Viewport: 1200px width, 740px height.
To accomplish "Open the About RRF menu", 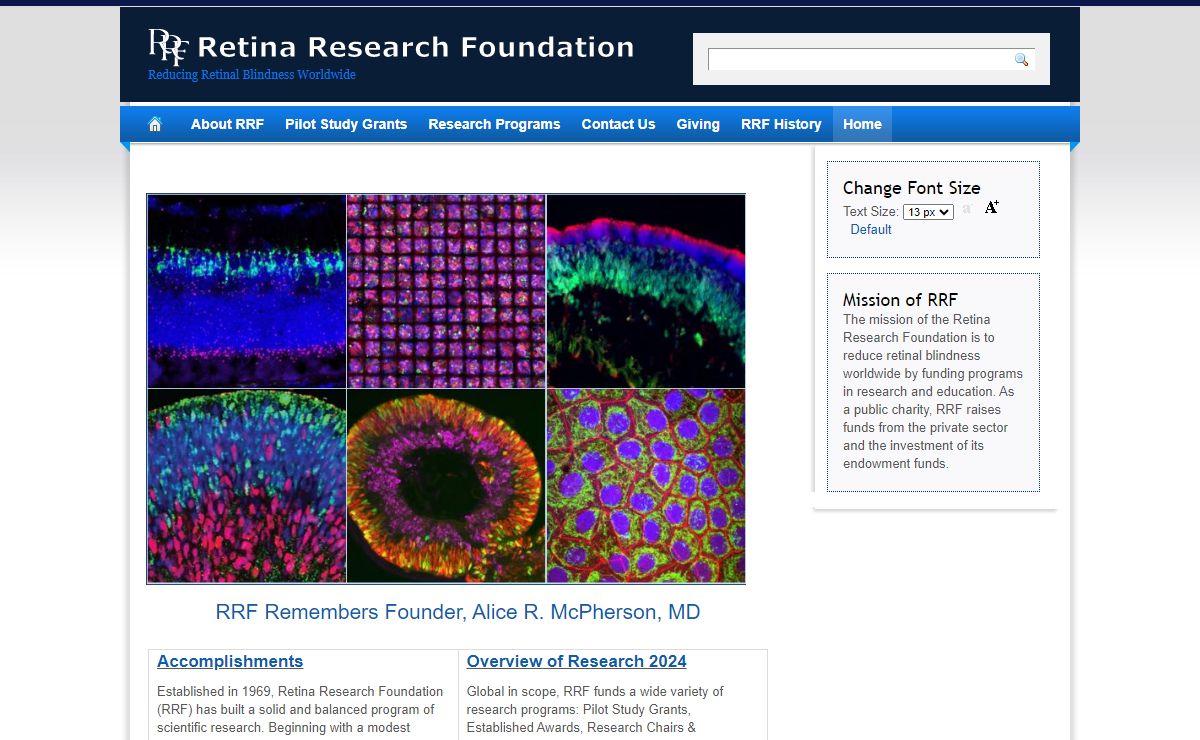I will [227, 125].
